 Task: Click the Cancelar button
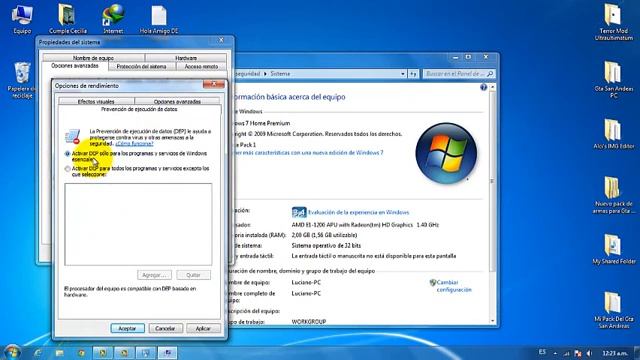[165, 328]
